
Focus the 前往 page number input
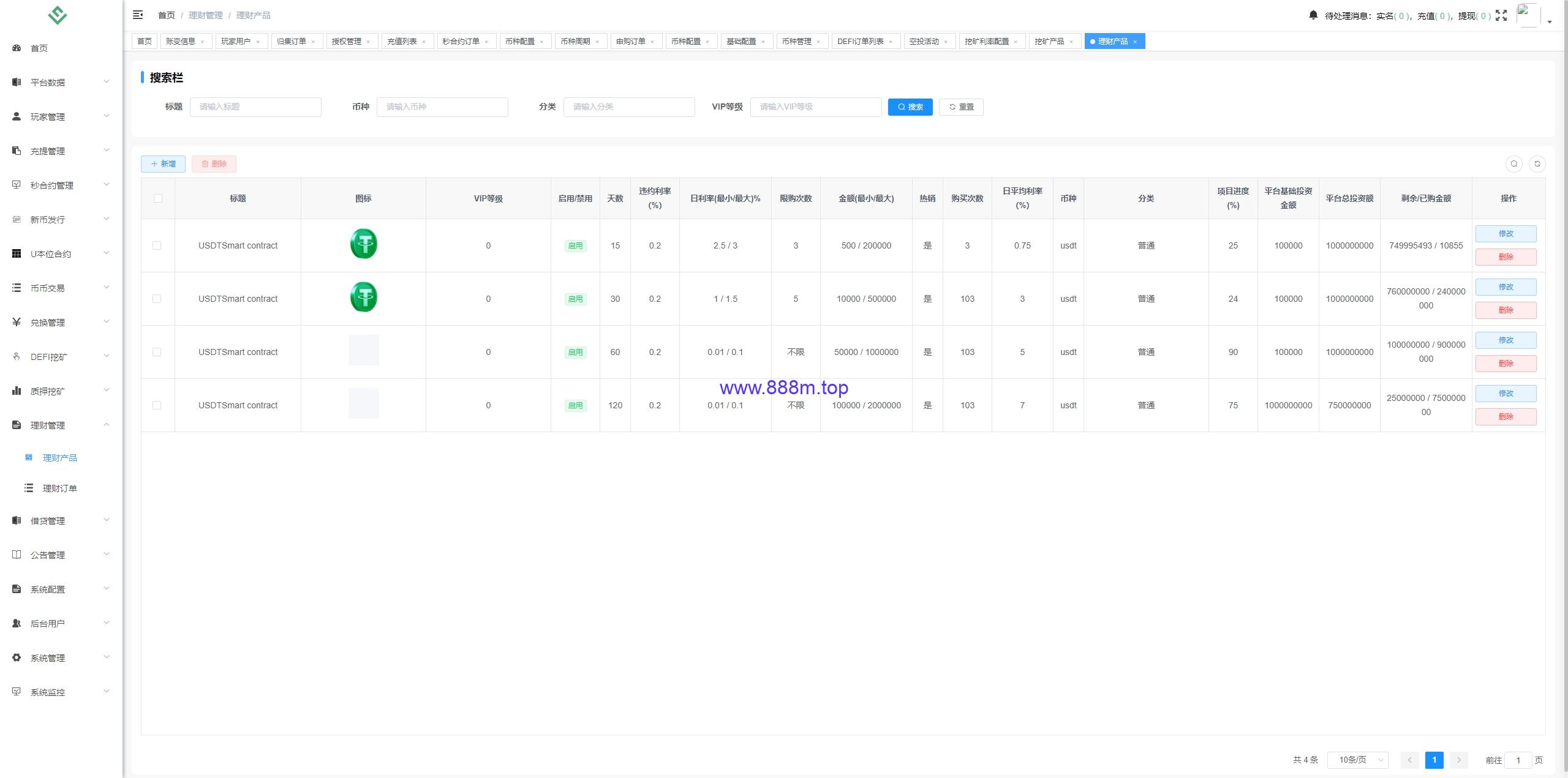click(1518, 760)
